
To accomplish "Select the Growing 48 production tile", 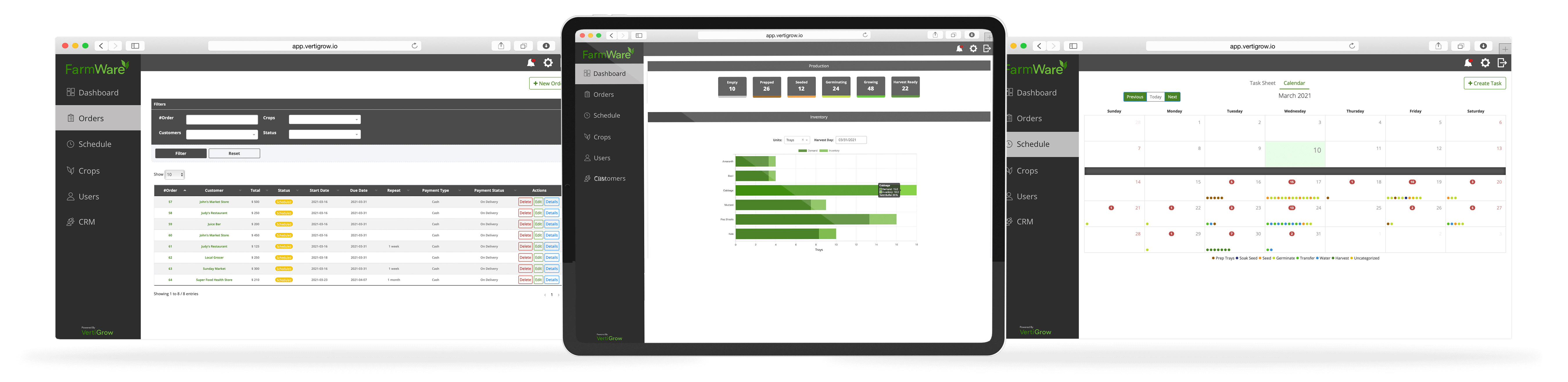I will (871, 87).
